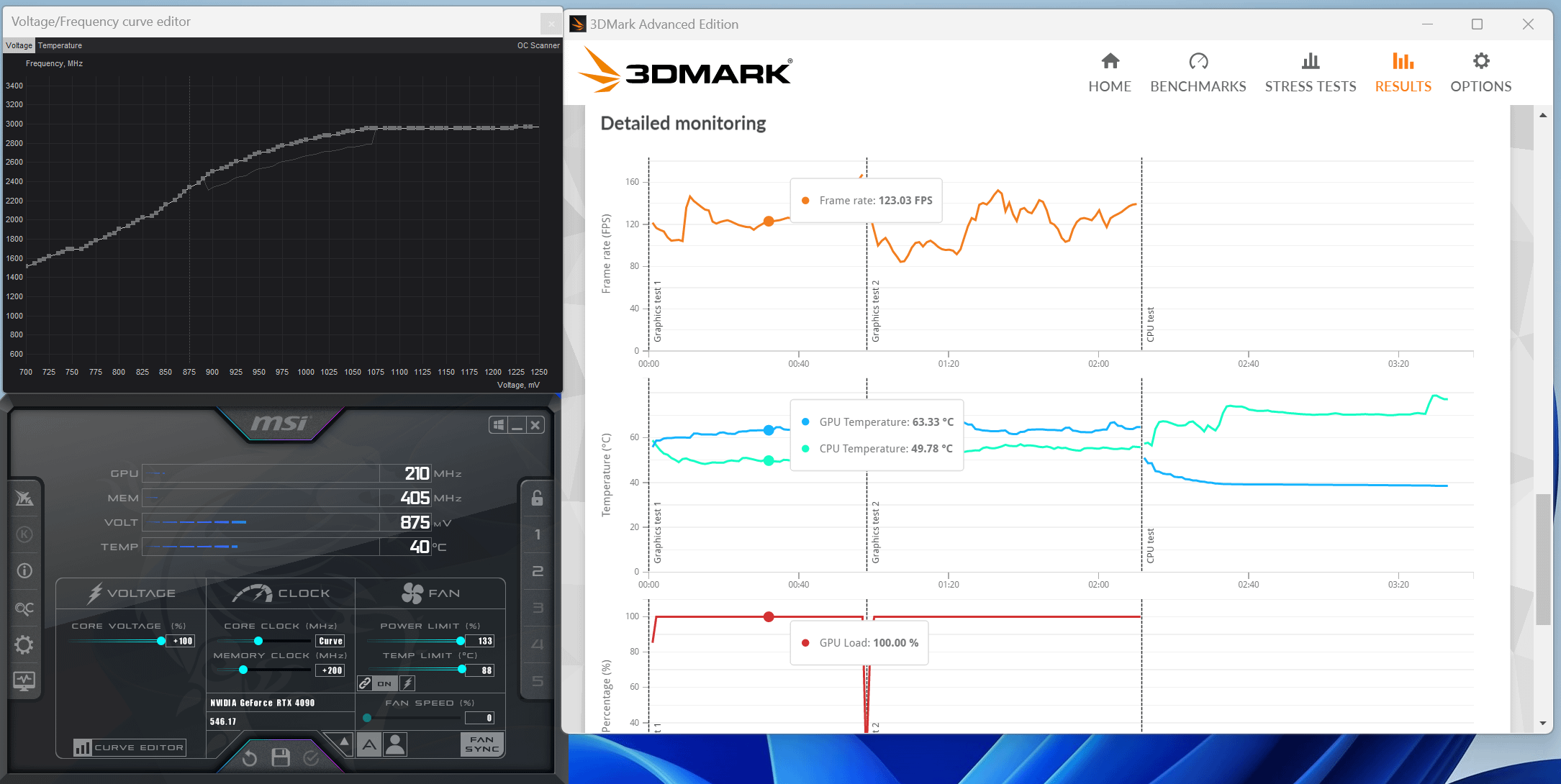Apply overclock settings with the checkmark icon
The width and height of the screenshot is (1561, 784).
point(312,757)
